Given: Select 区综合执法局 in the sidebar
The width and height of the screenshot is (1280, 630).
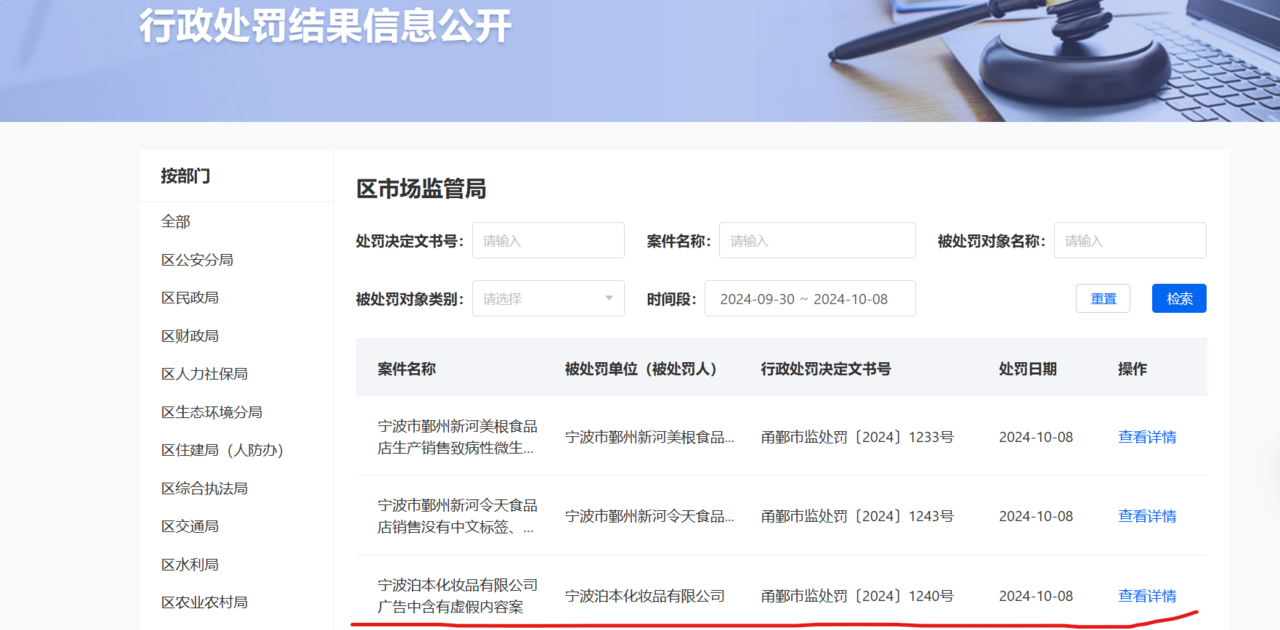Looking at the screenshot, I should click(204, 488).
